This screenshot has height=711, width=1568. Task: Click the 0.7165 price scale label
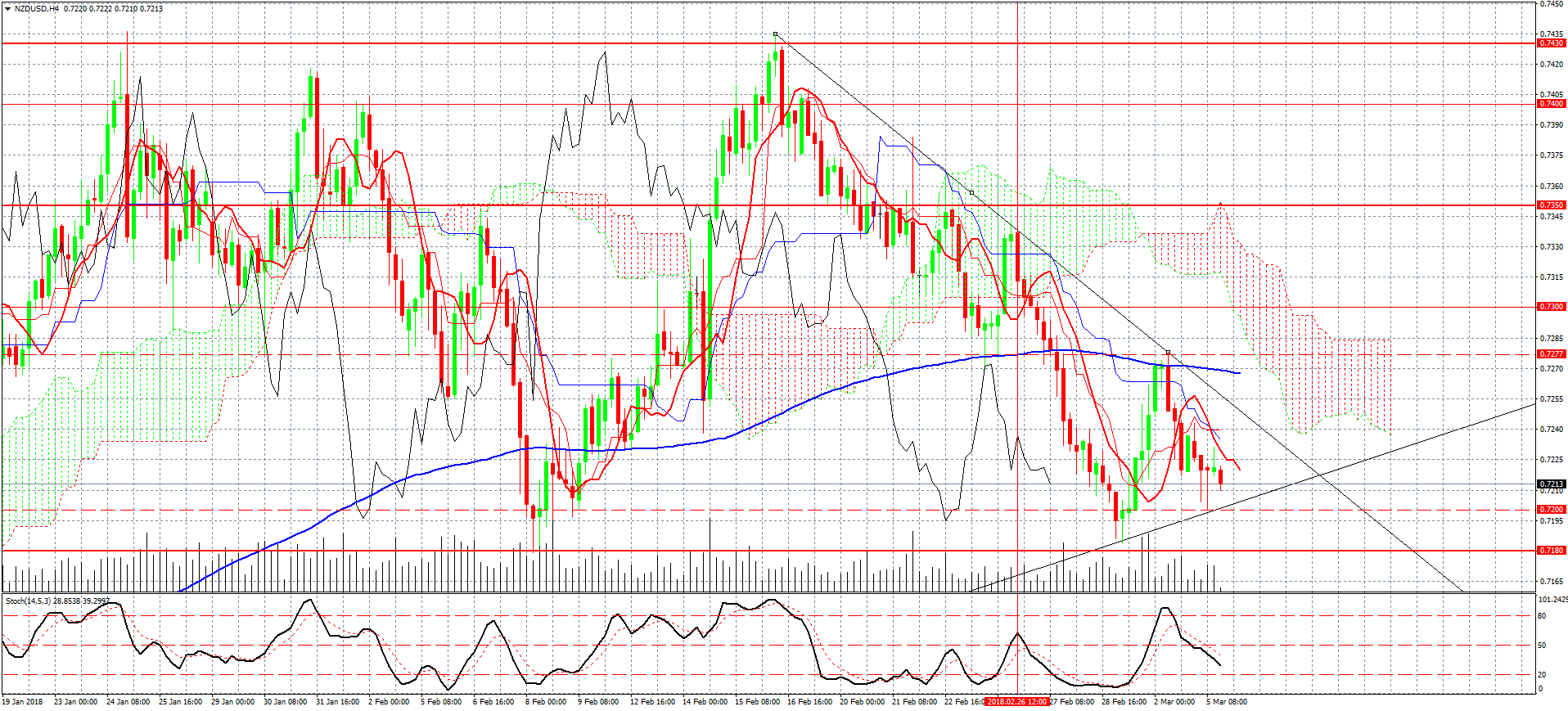(x=1552, y=582)
